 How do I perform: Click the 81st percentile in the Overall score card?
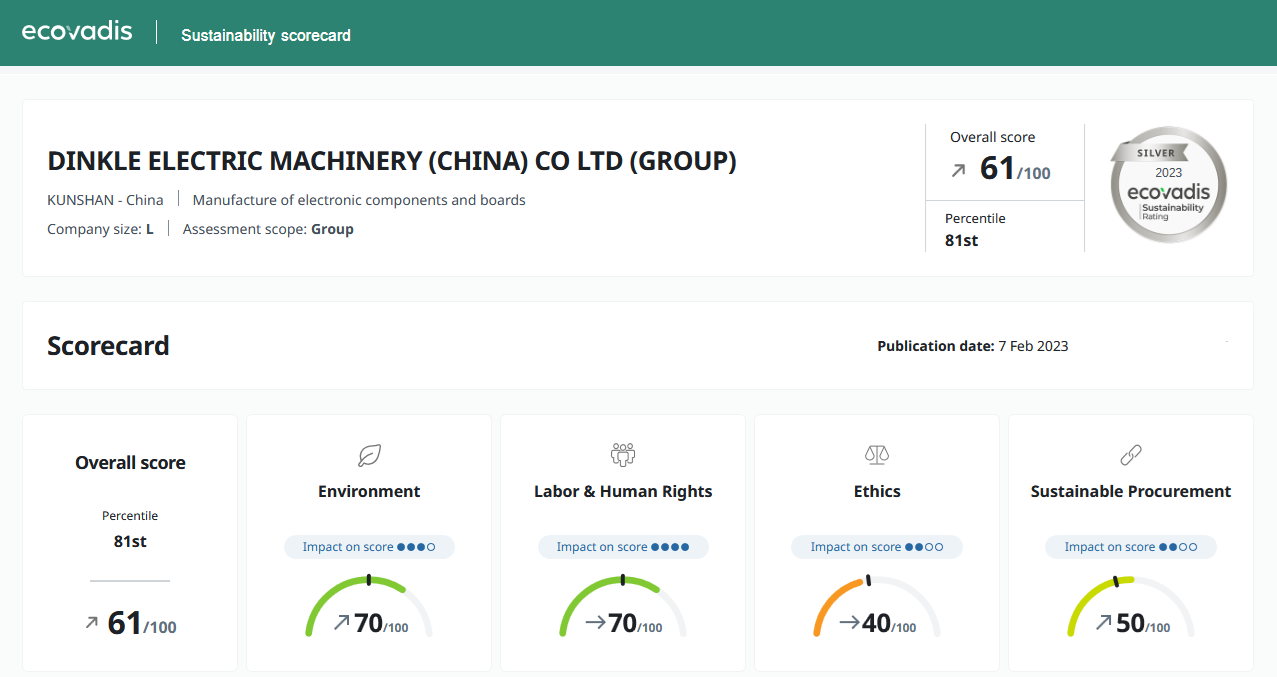point(130,541)
